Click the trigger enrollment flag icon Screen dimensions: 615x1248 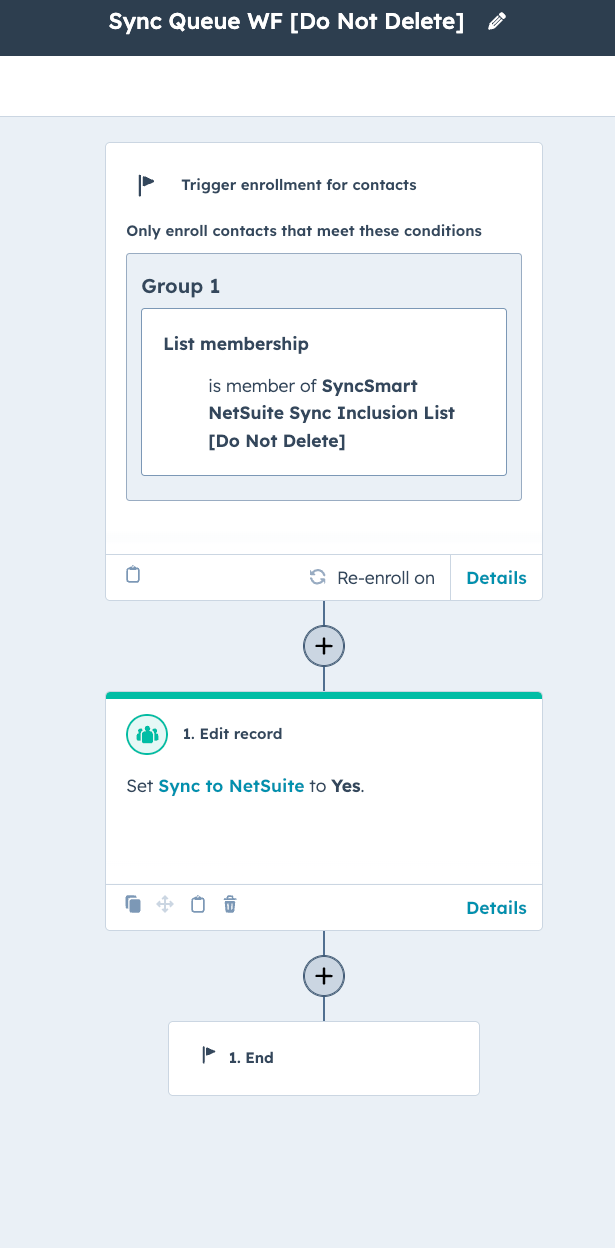click(146, 184)
